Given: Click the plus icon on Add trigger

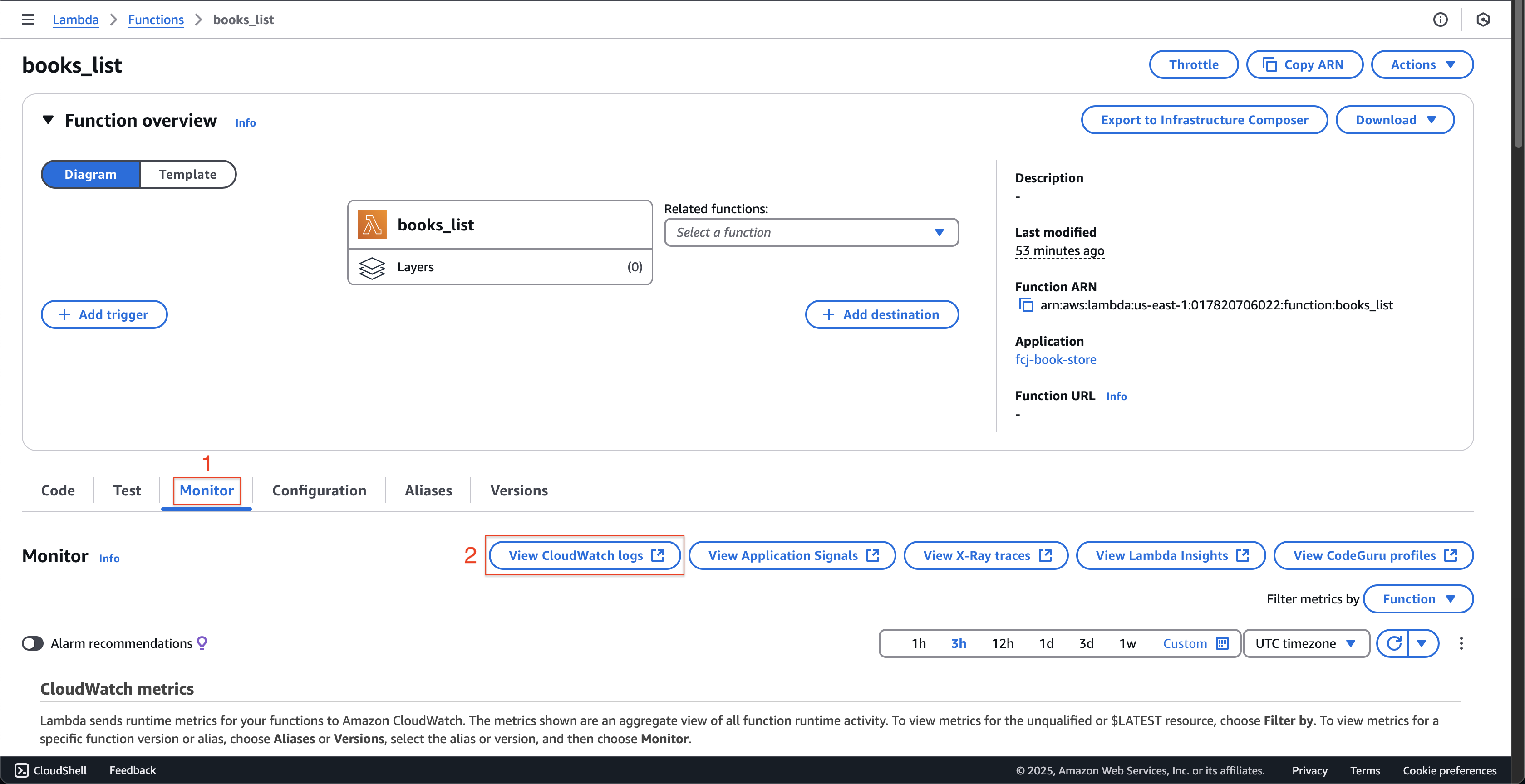Looking at the screenshot, I should [64, 314].
